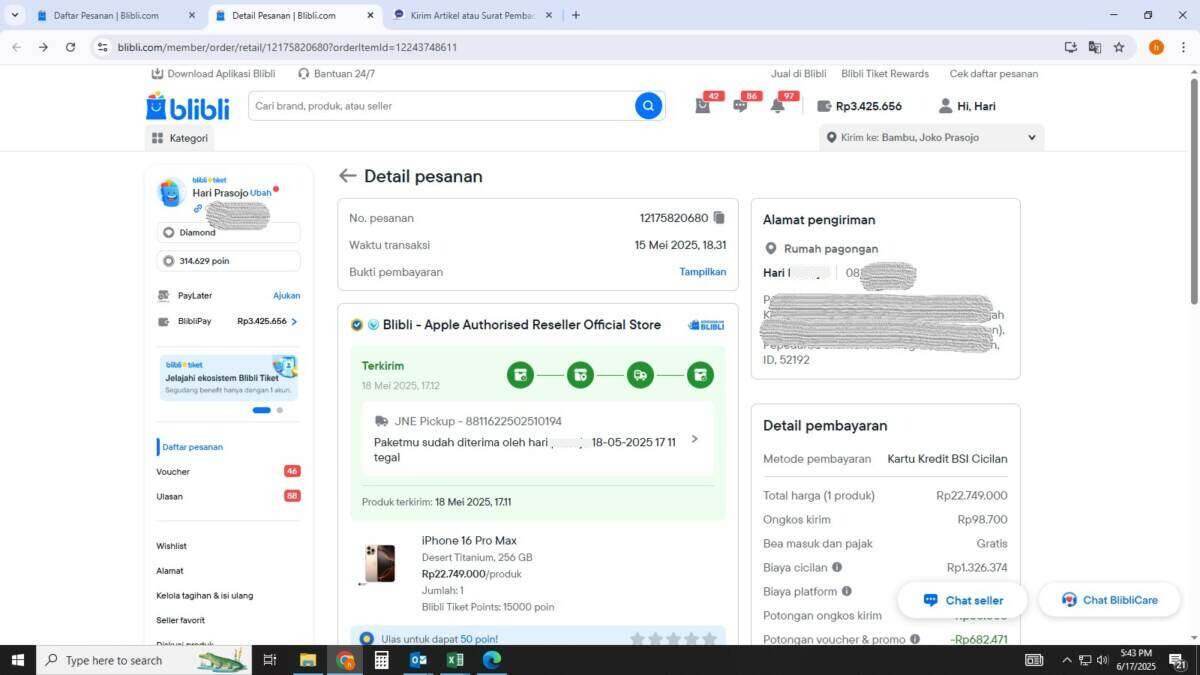The height and width of the screenshot is (675, 1200).
Task: Click the Chat BlibliCare button
Action: pos(1109,600)
